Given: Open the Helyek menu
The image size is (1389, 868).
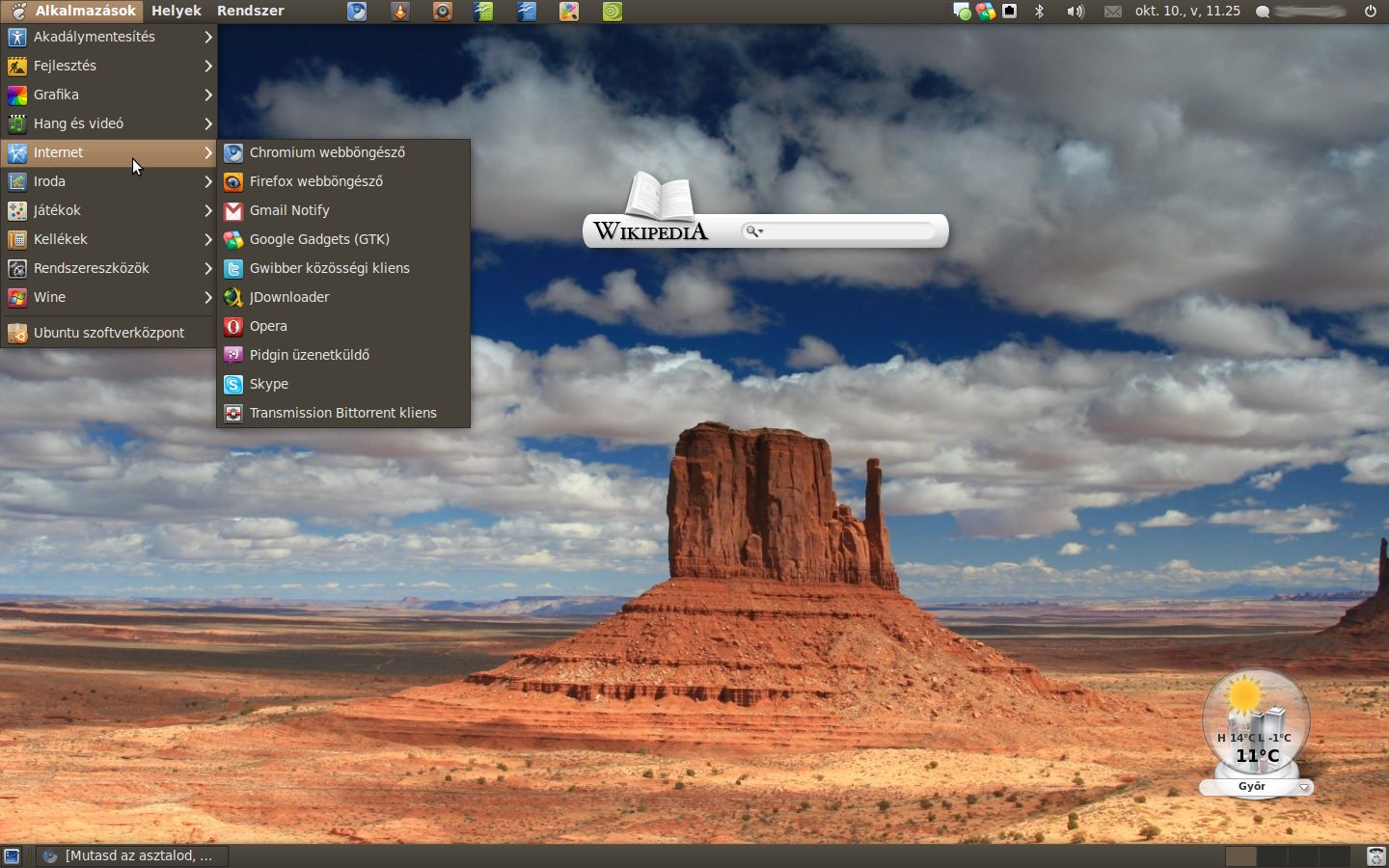Looking at the screenshot, I should click(177, 12).
